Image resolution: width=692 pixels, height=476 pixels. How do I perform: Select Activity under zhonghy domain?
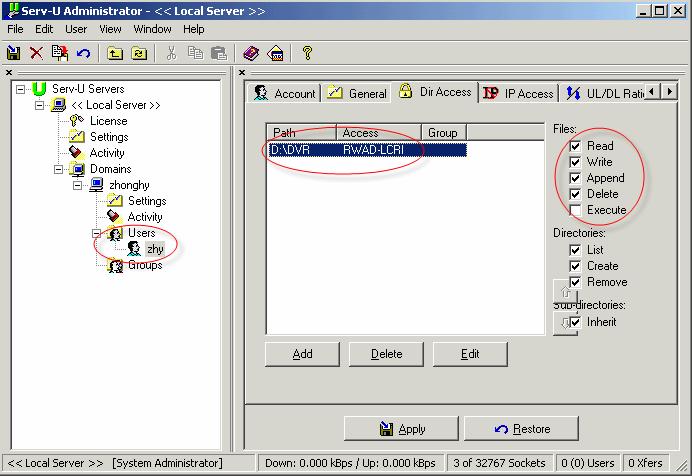[145, 217]
